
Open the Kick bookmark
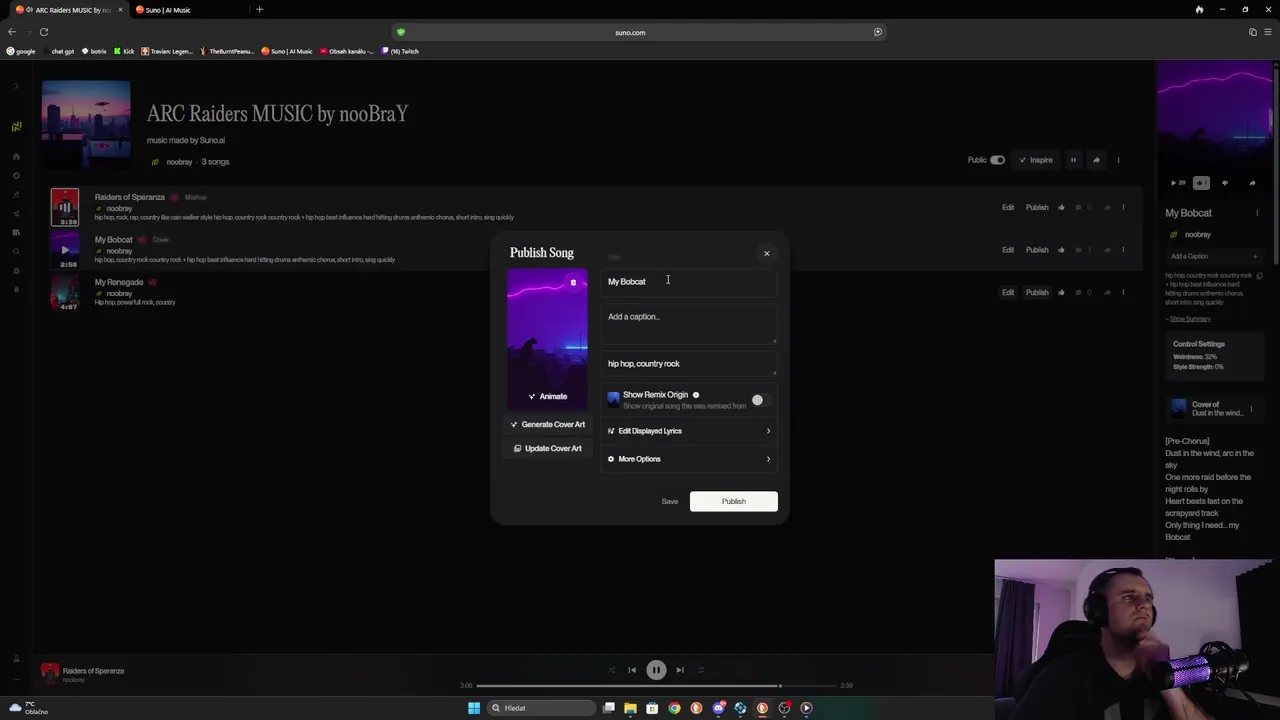pyautogui.click(x=124, y=51)
